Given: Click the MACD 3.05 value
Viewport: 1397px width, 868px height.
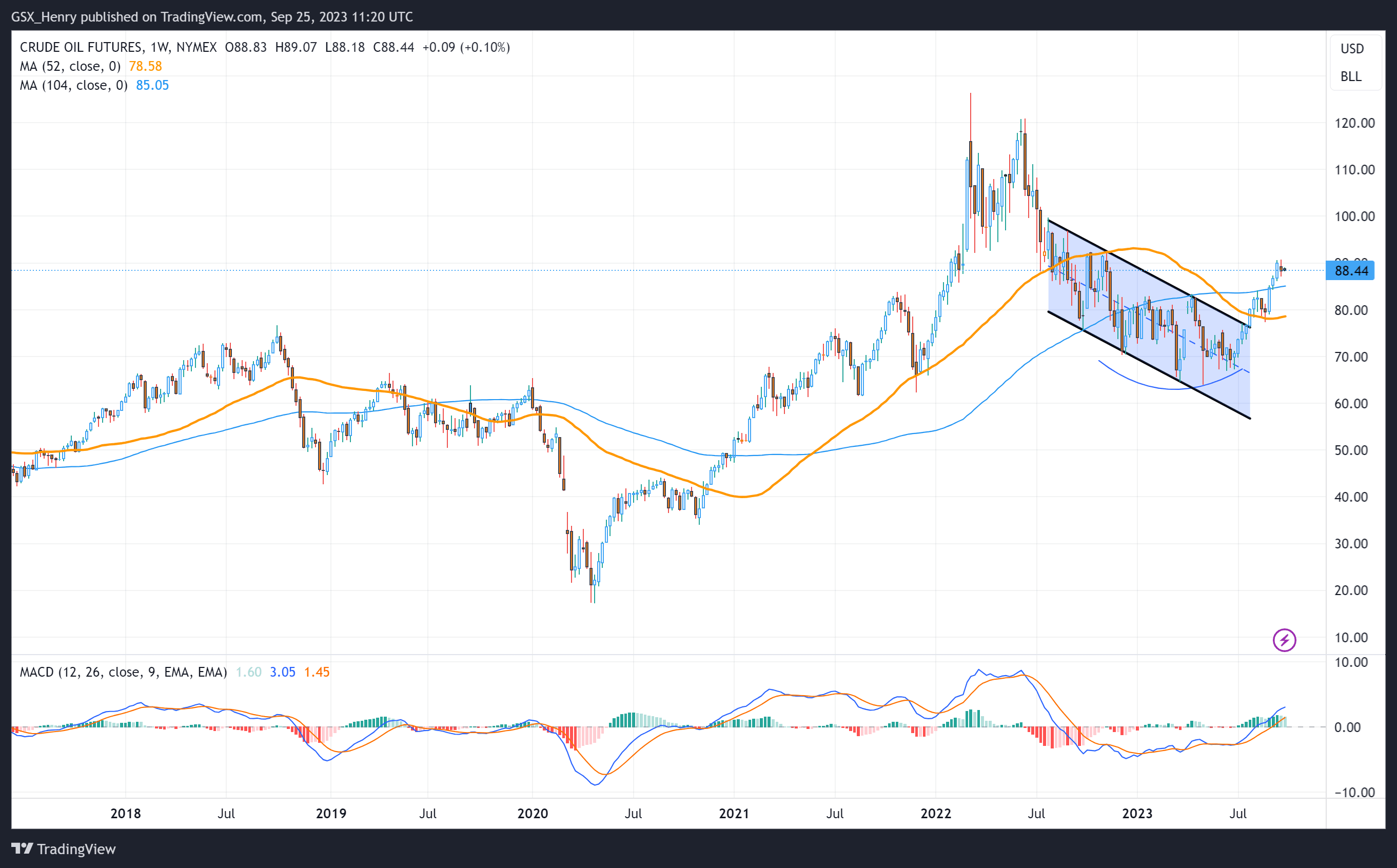Looking at the screenshot, I should coord(282,672).
